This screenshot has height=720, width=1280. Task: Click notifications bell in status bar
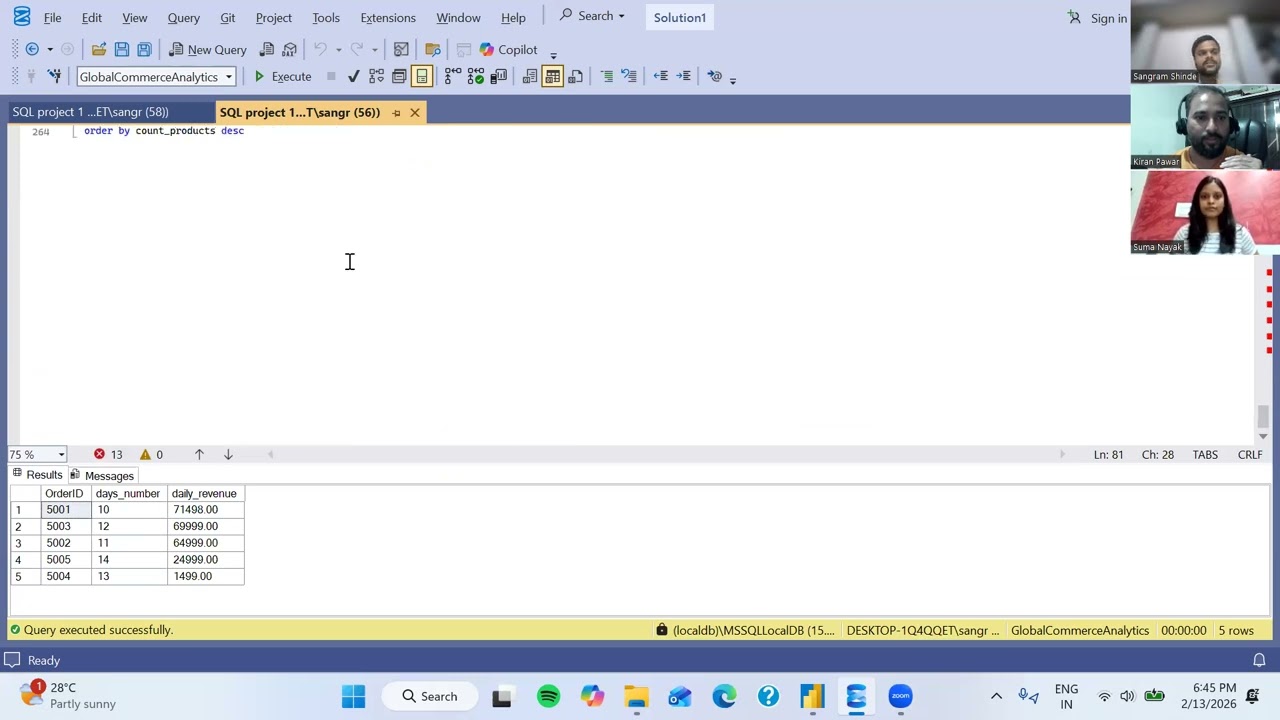1259,660
